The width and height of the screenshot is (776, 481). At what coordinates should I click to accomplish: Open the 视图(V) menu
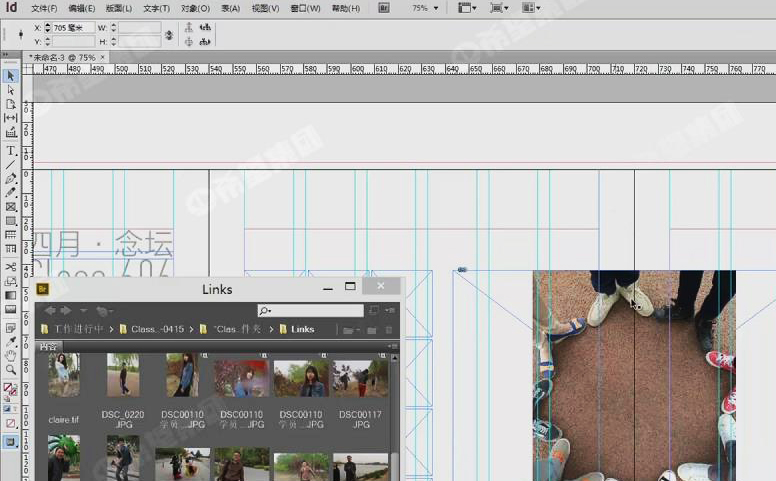pos(265,8)
